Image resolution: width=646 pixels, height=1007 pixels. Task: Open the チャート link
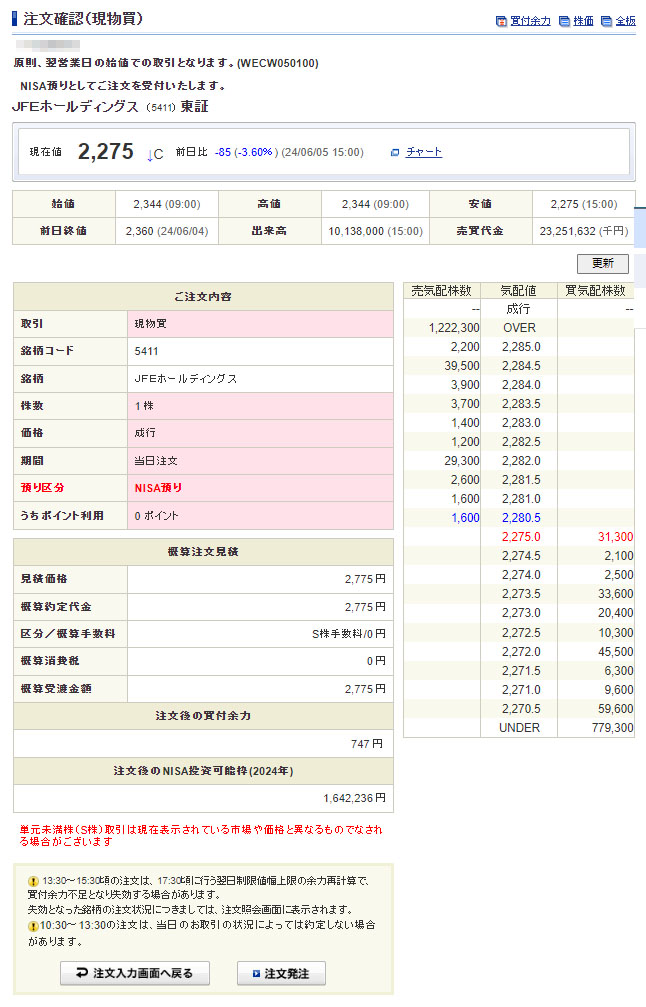(x=424, y=152)
